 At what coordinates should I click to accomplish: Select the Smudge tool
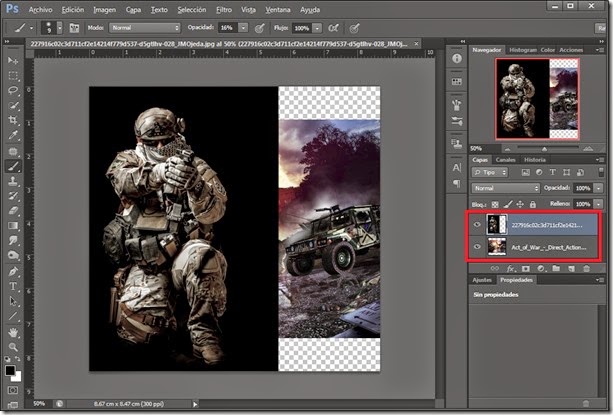click(13, 240)
